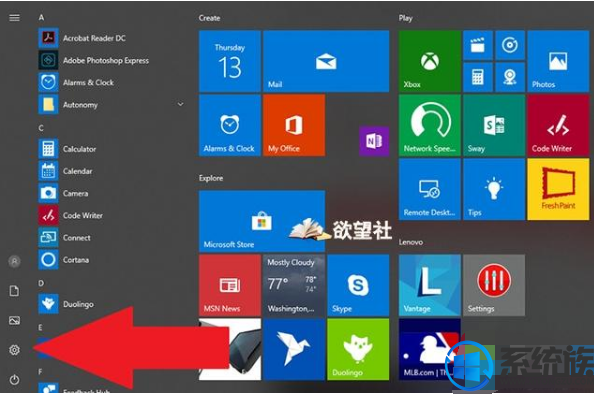Open the Thursday 13 calendar tile

point(230,61)
